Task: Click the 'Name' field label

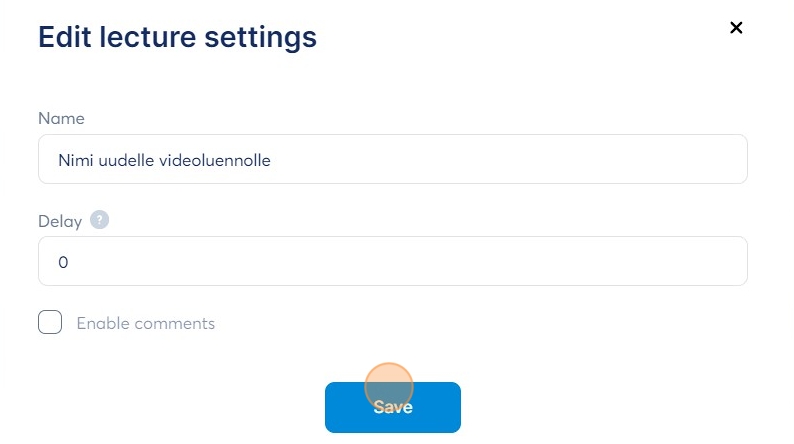Action: 61,118
